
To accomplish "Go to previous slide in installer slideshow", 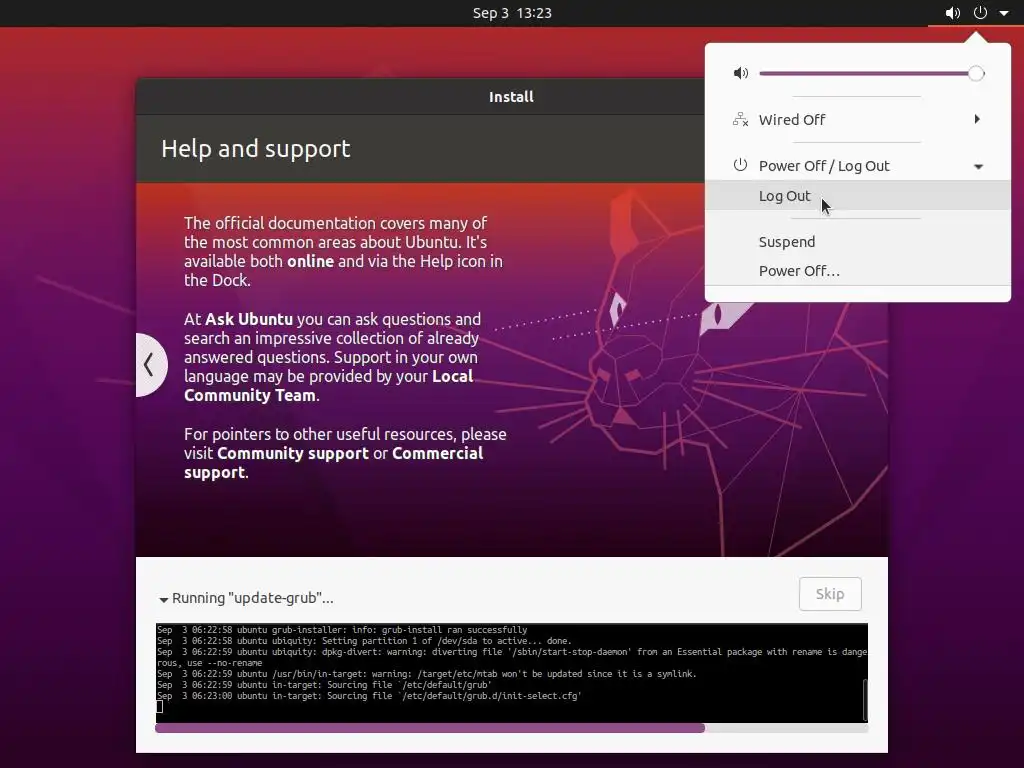I will [x=150, y=364].
